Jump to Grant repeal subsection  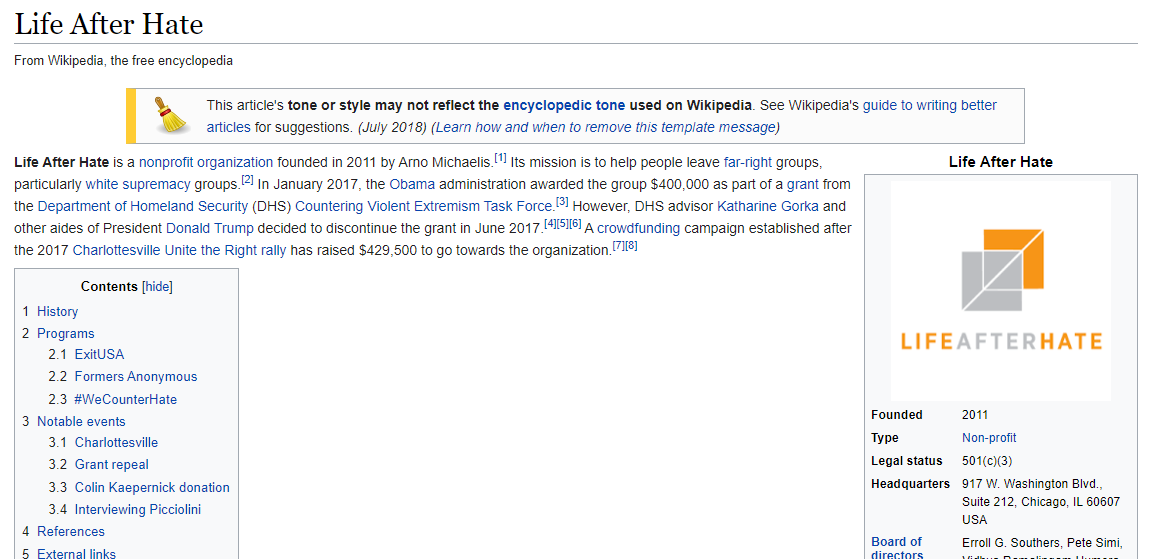point(111,465)
